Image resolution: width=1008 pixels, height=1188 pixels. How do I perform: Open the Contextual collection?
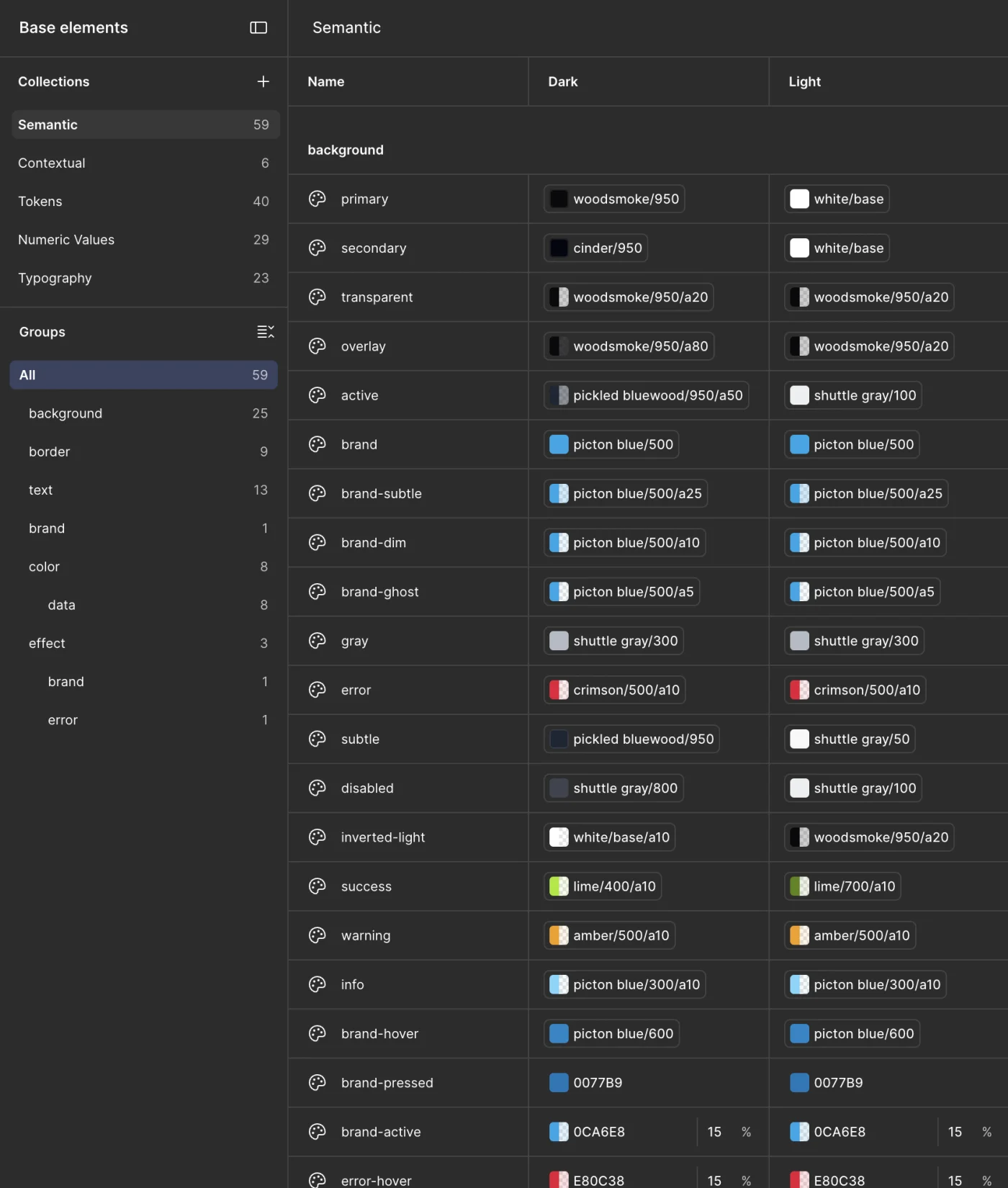(145, 163)
